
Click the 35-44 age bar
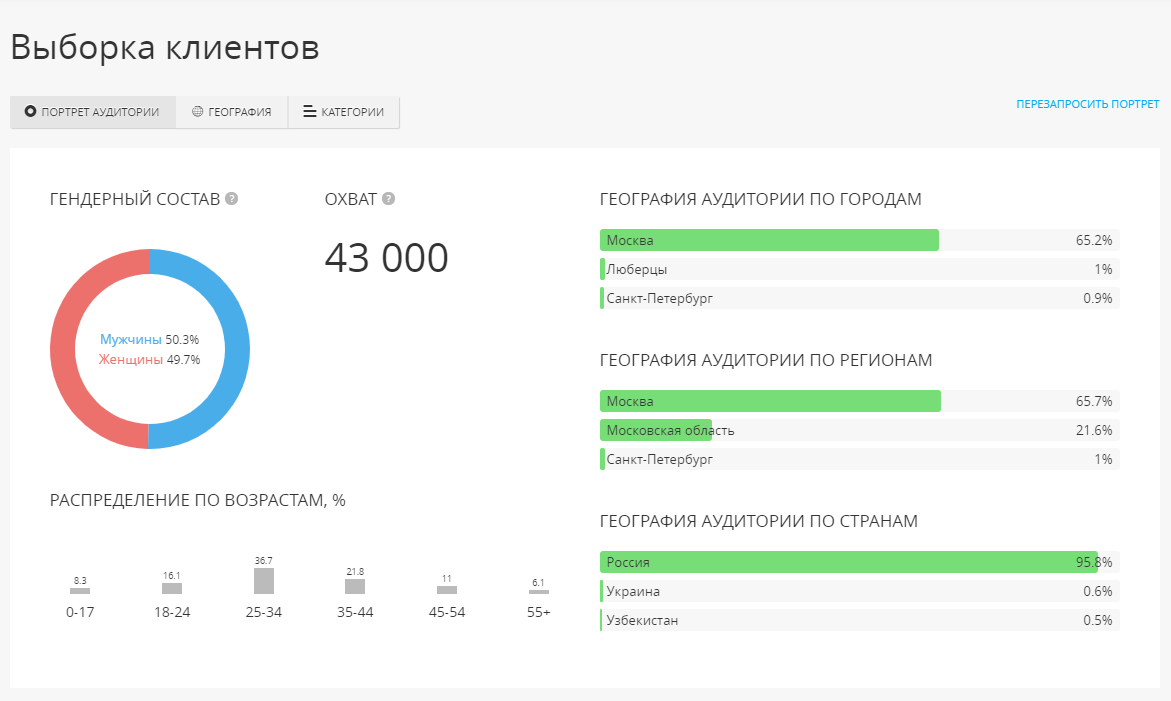355,587
